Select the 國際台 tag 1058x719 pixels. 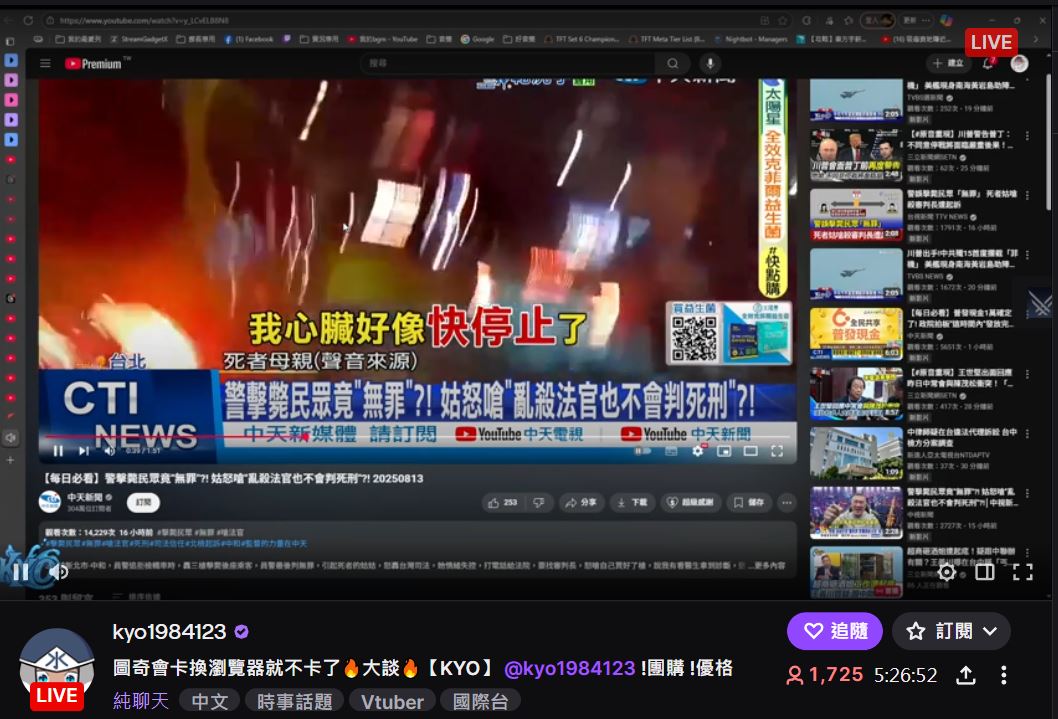480,701
